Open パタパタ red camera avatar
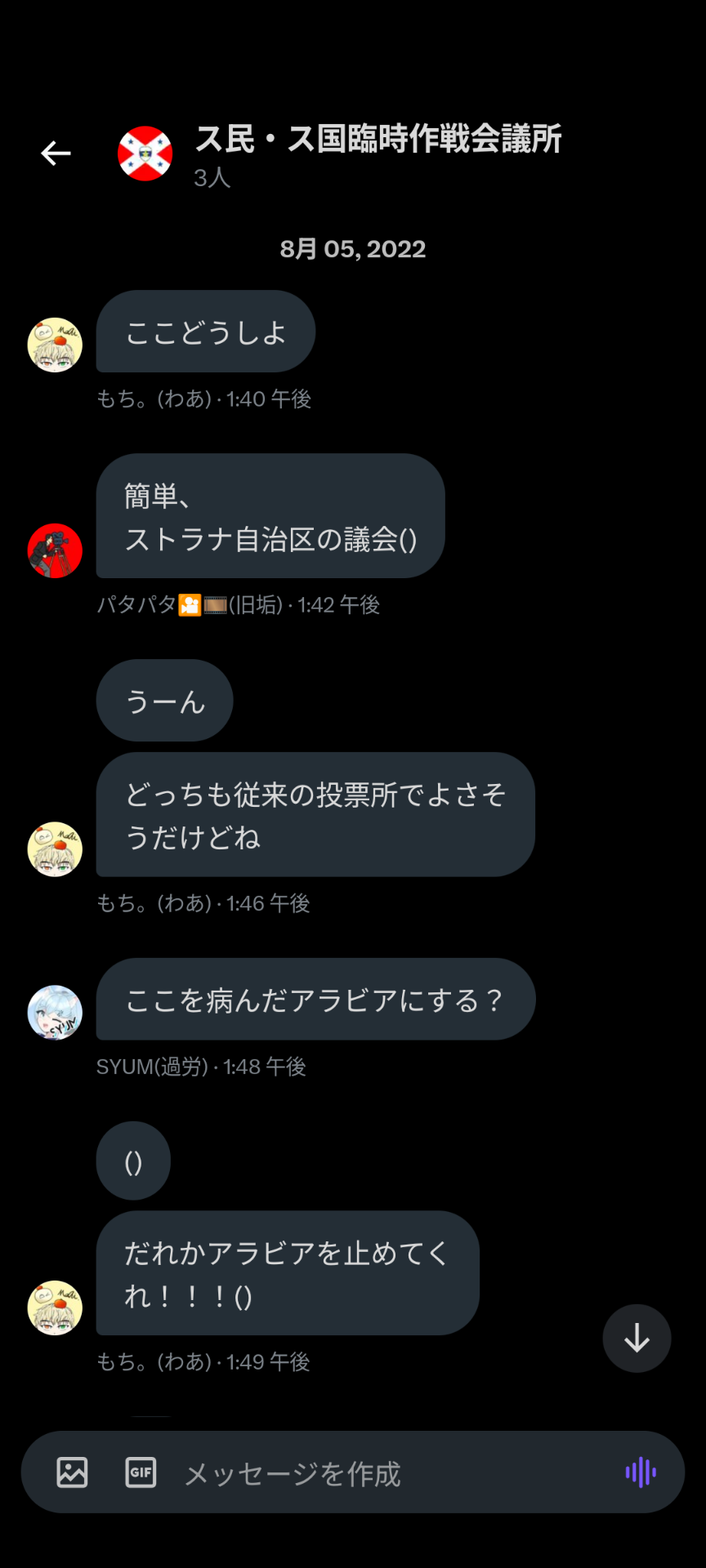706x1568 pixels. tap(55, 550)
